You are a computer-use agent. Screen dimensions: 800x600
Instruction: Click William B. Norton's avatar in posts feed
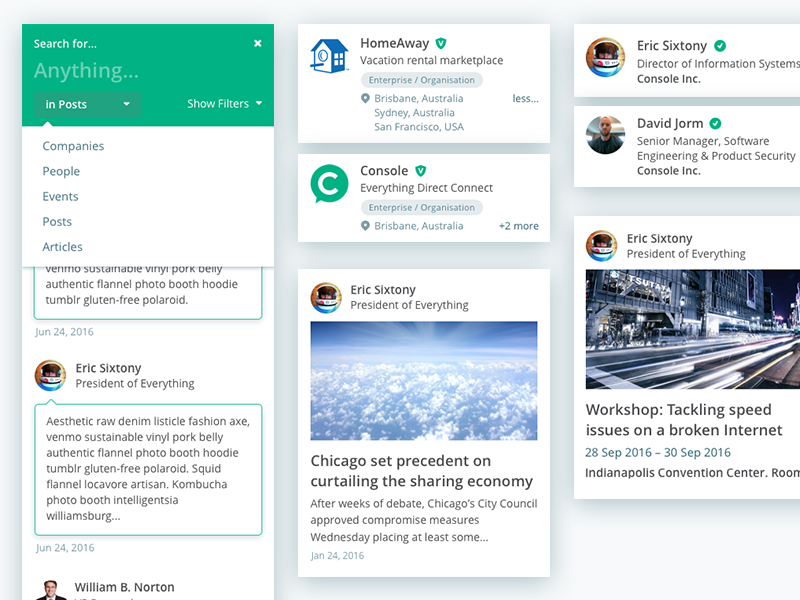pyautogui.click(x=51, y=590)
